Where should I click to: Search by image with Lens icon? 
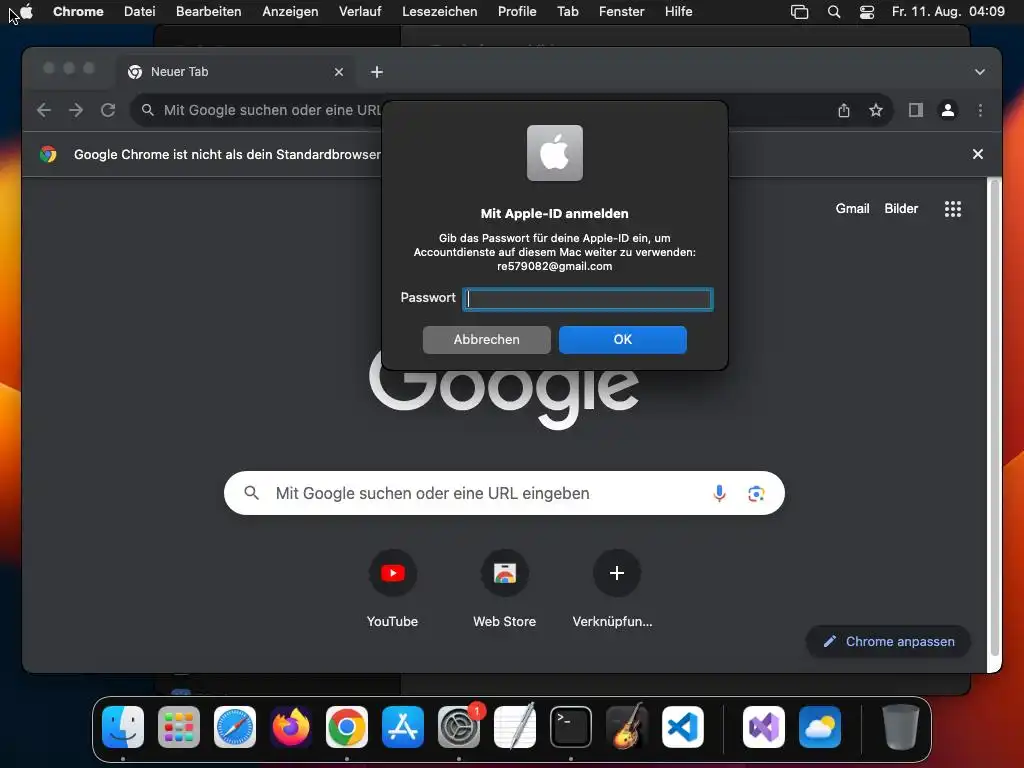click(x=756, y=494)
